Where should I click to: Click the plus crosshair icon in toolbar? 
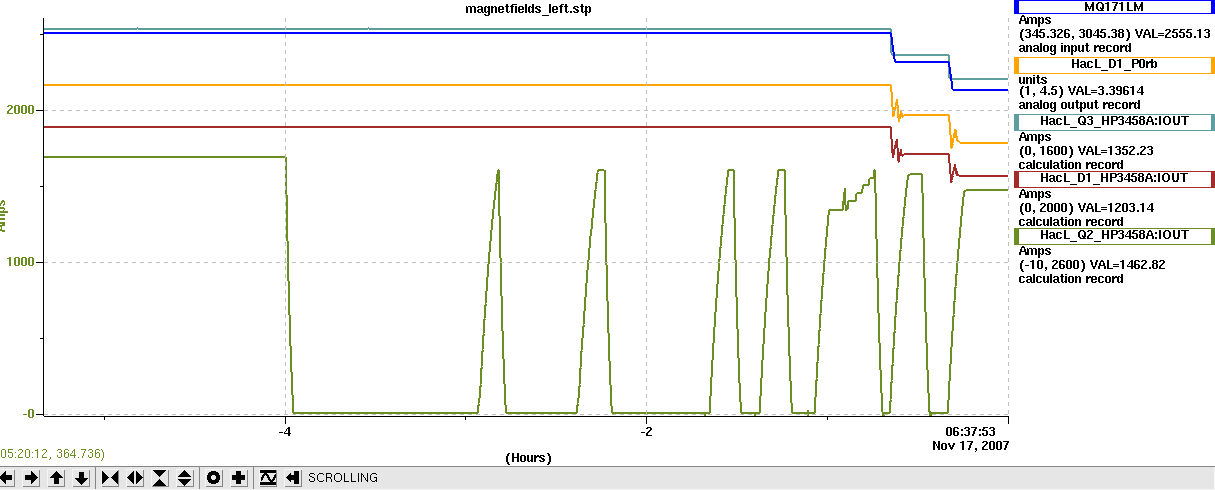(238, 478)
